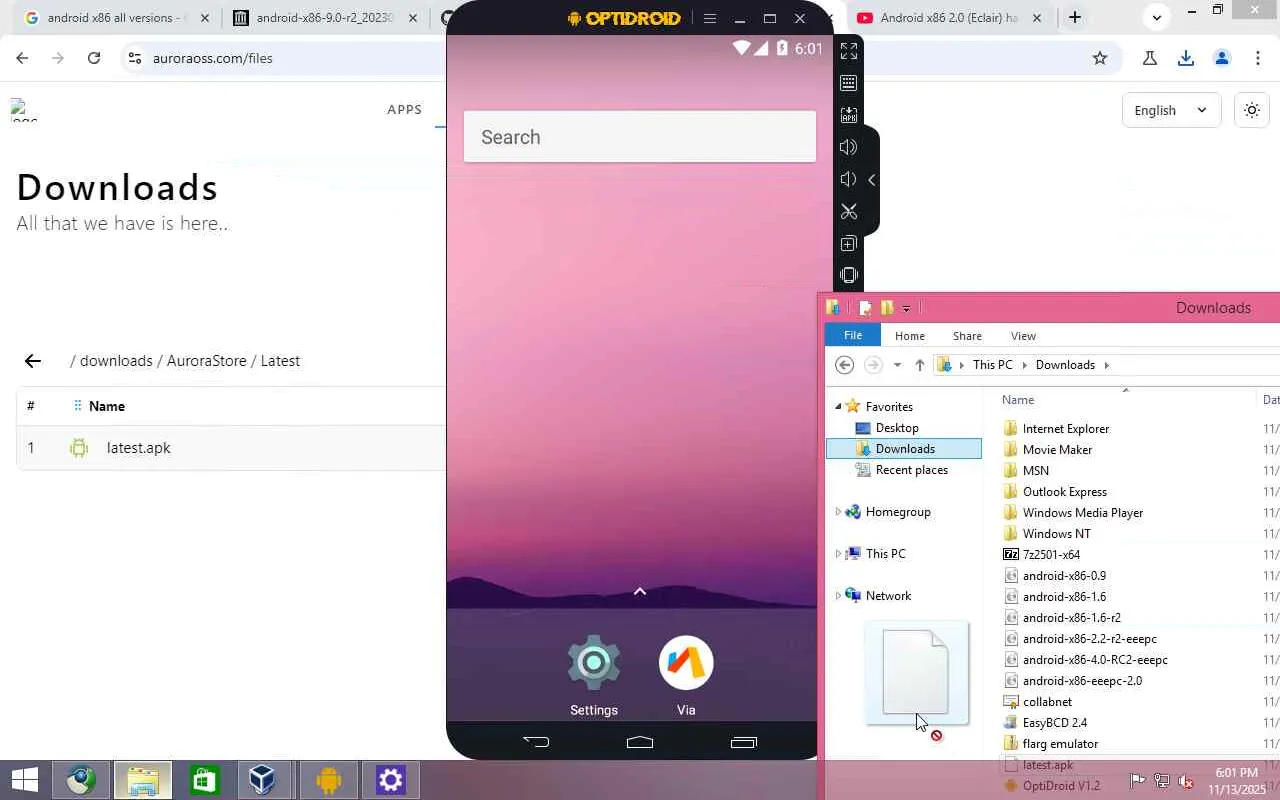Open the Quick Access Toolbar dropdown in Explorer
Viewport: 1280px width, 800px height.
907,308
